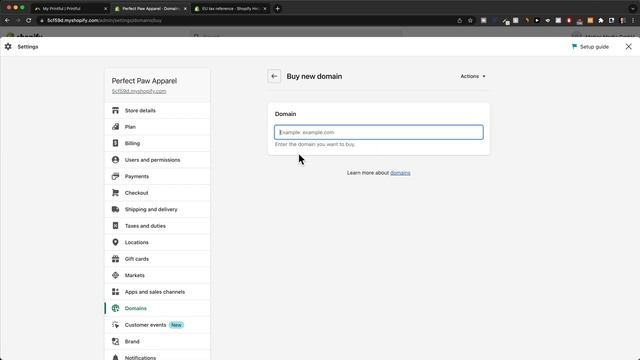Open the Actions dropdown
The width and height of the screenshot is (640, 360).
473,76
